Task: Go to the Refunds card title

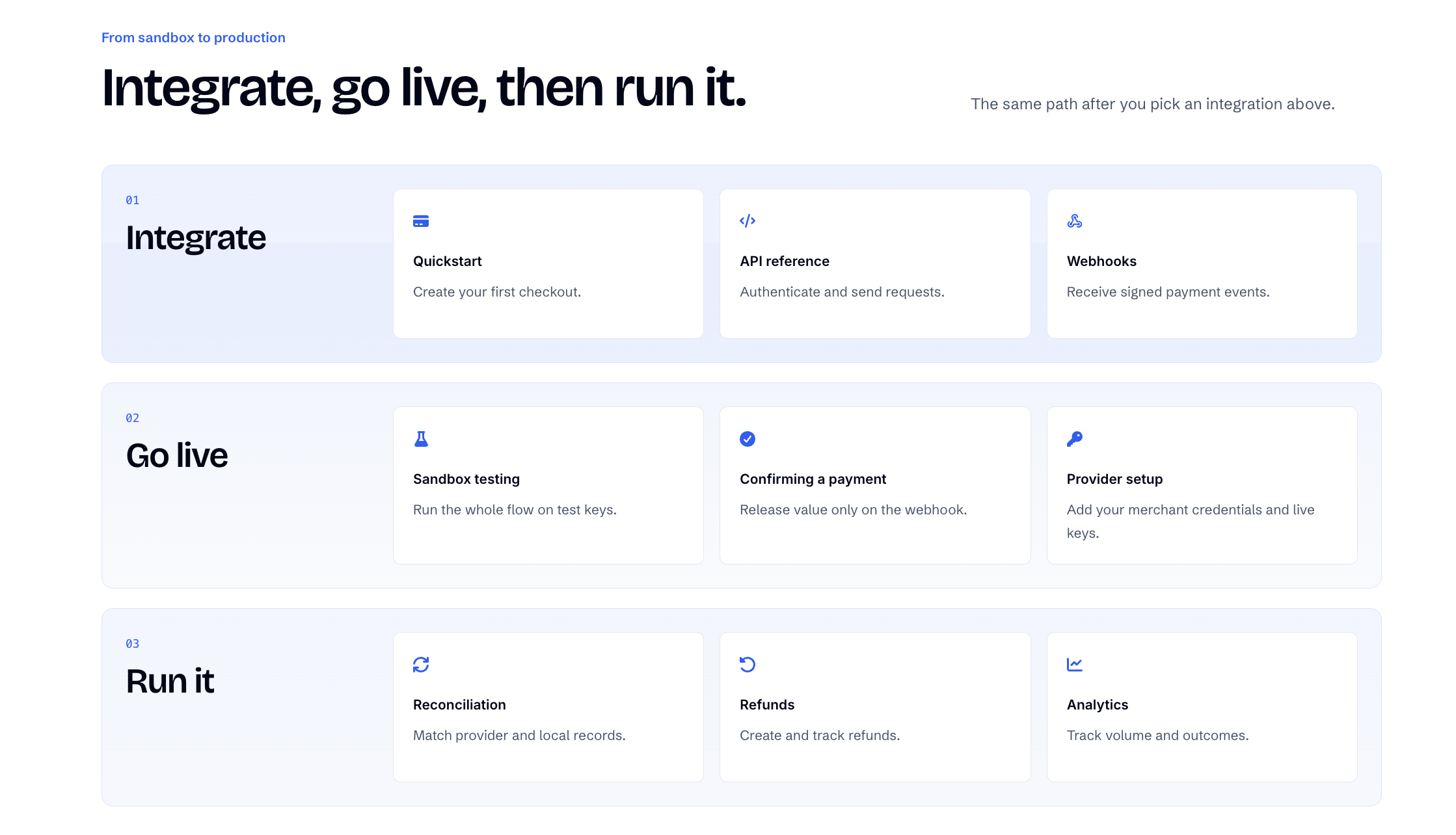Action: [767, 705]
